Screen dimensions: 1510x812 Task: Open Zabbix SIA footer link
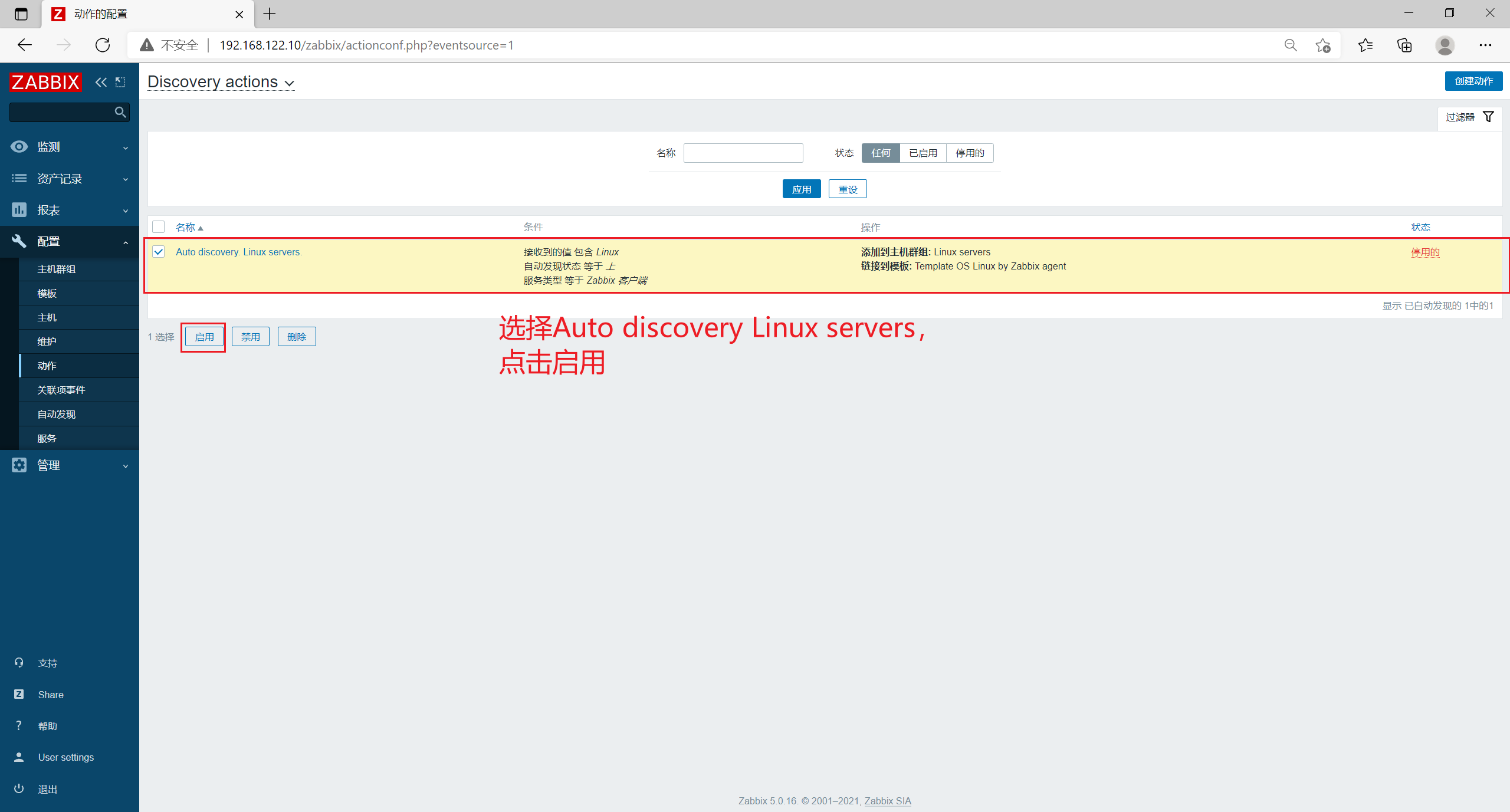point(888,801)
